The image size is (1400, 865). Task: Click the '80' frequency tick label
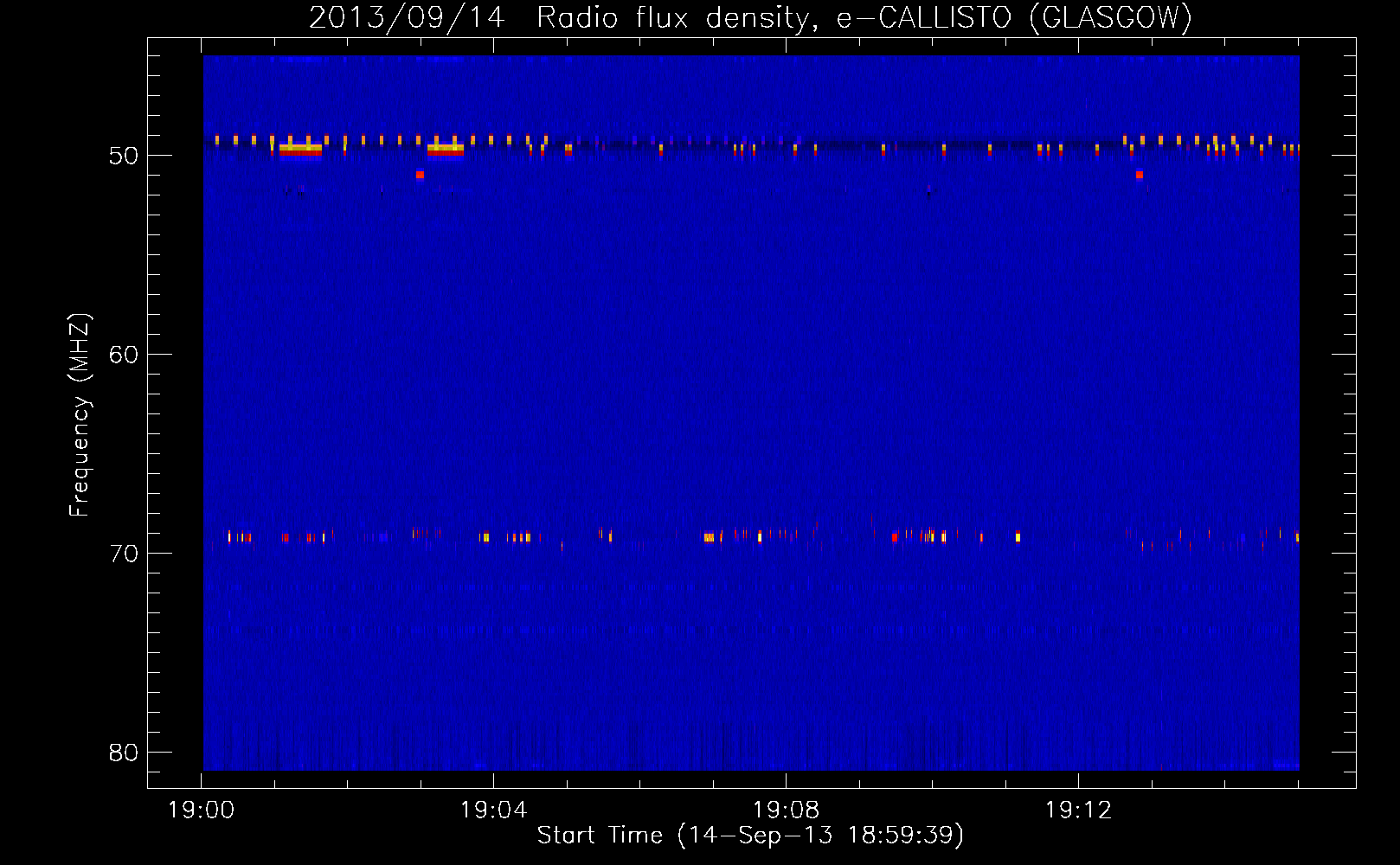[124, 753]
